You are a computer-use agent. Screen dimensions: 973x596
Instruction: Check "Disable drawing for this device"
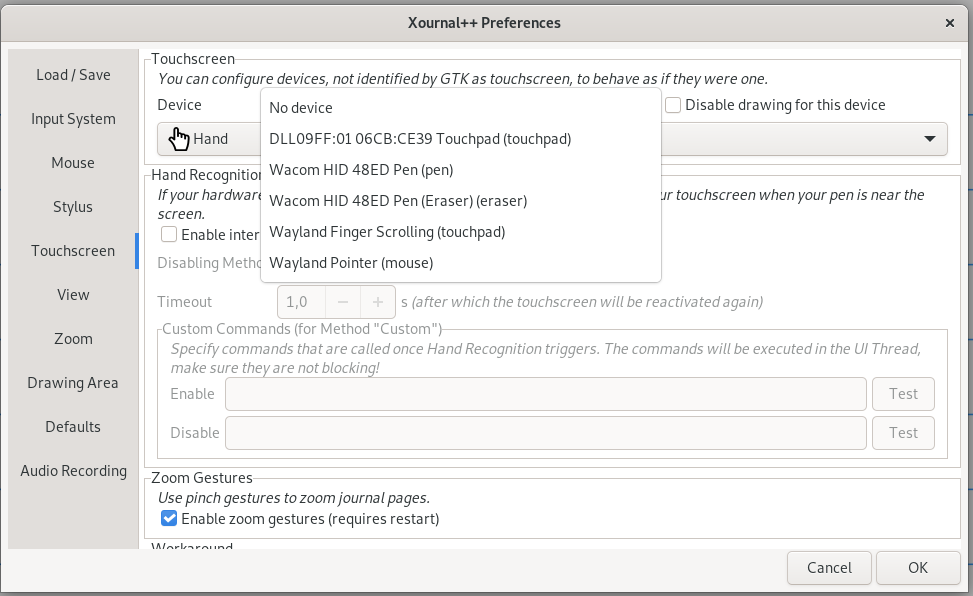(673, 105)
